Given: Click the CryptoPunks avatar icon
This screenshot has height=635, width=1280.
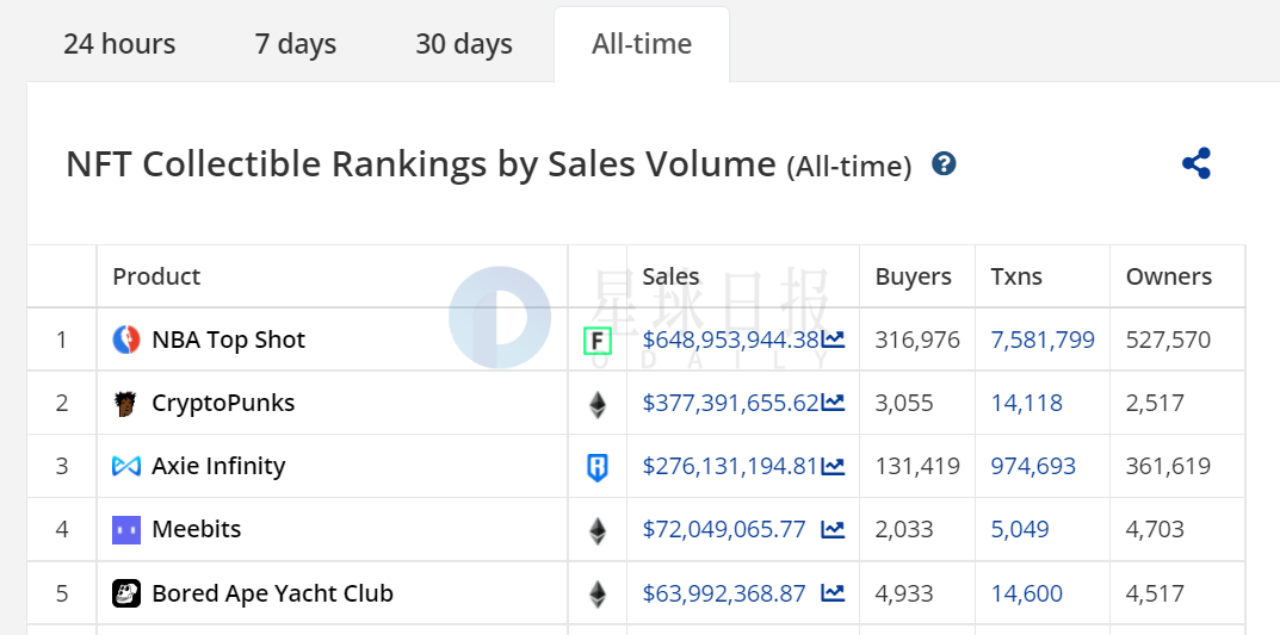Looking at the screenshot, I should click(126, 403).
